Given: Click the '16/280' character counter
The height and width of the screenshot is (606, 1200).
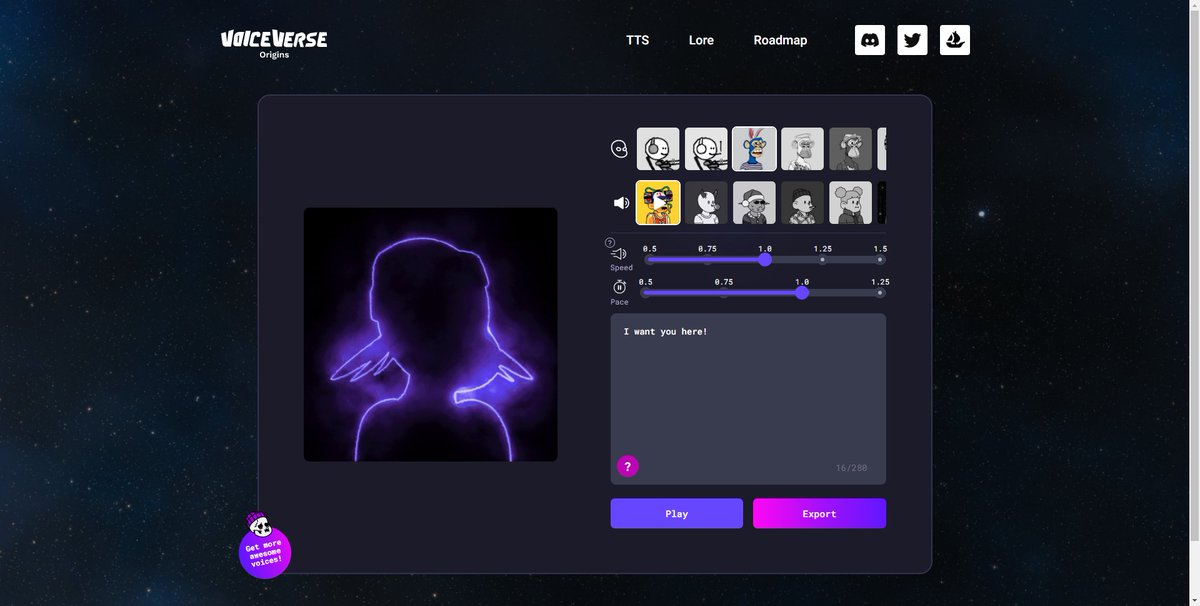Looking at the screenshot, I should click(852, 468).
